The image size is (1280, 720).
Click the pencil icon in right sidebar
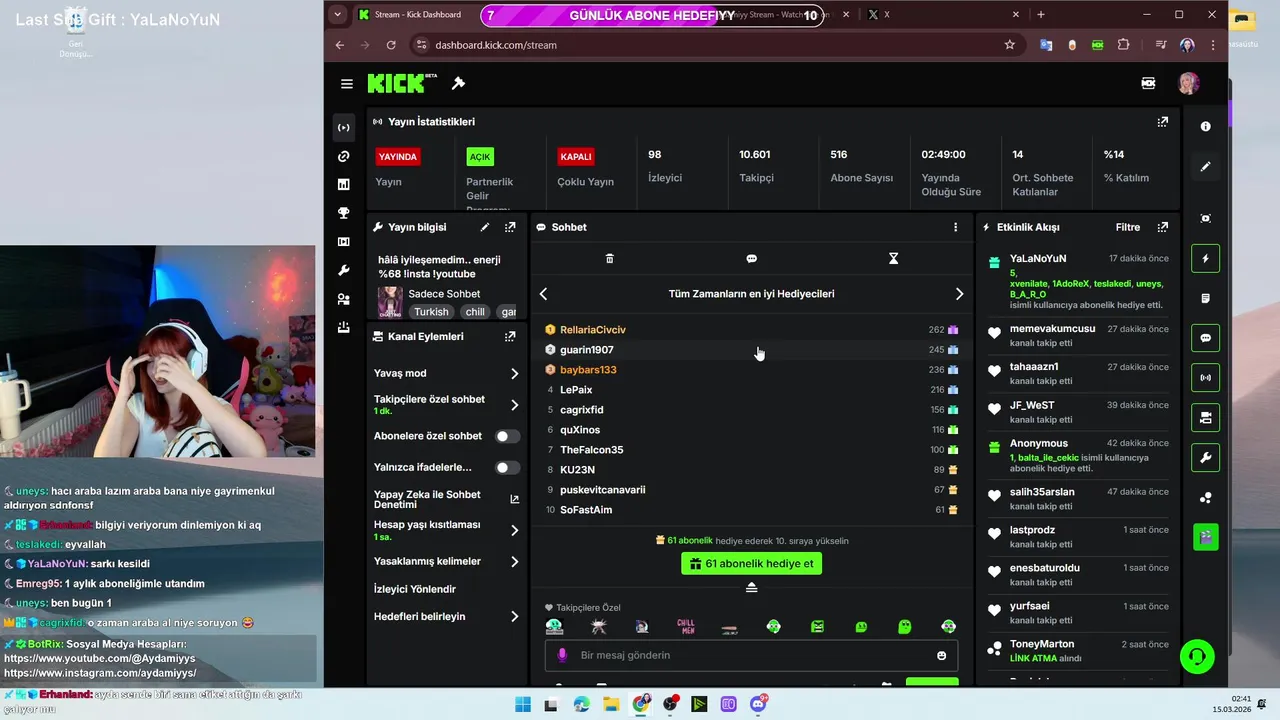coord(1205,167)
